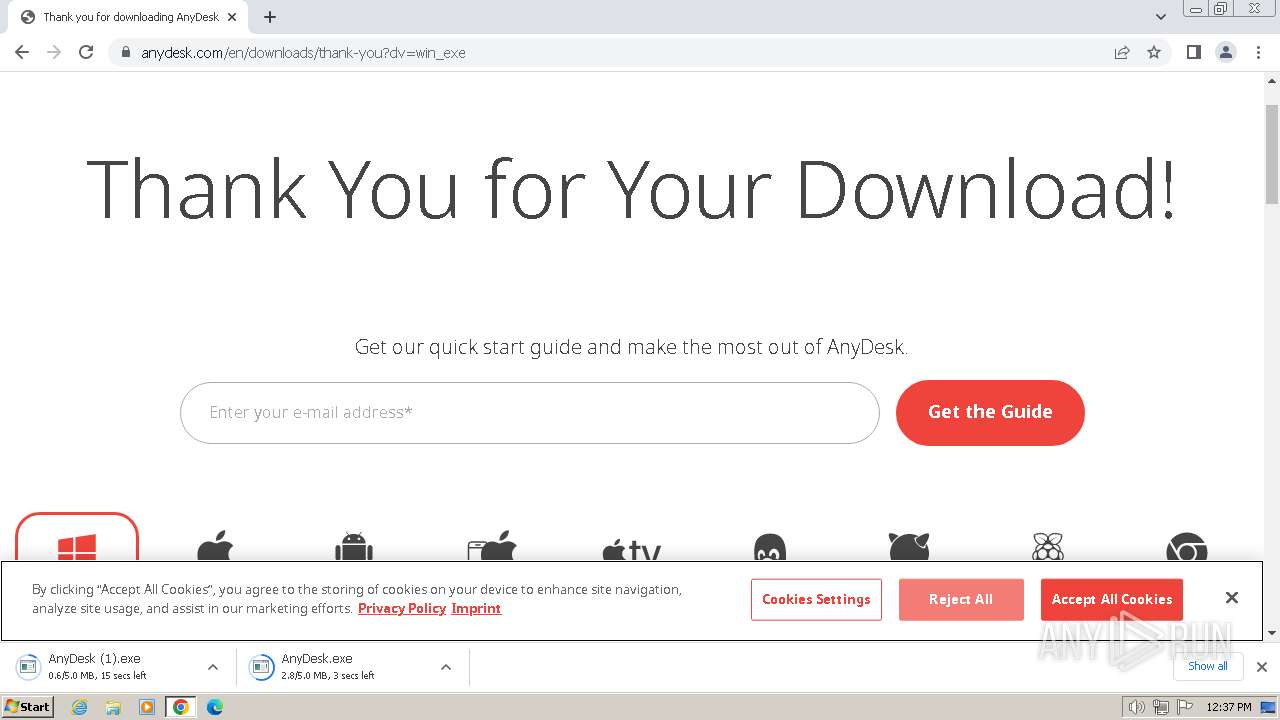Open the Chrome profile menu
The image size is (1280, 720).
[1226, 52]
